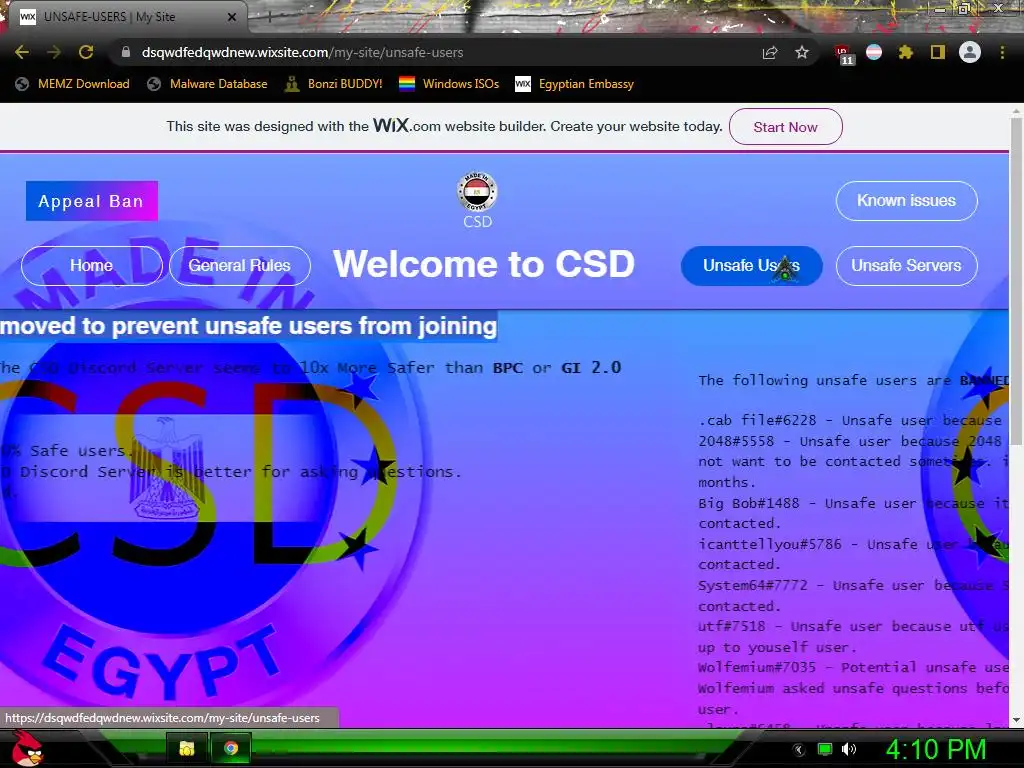Click the lock icon in address bar
This screenshot has width=1024, height=768.
coord(126,52)
